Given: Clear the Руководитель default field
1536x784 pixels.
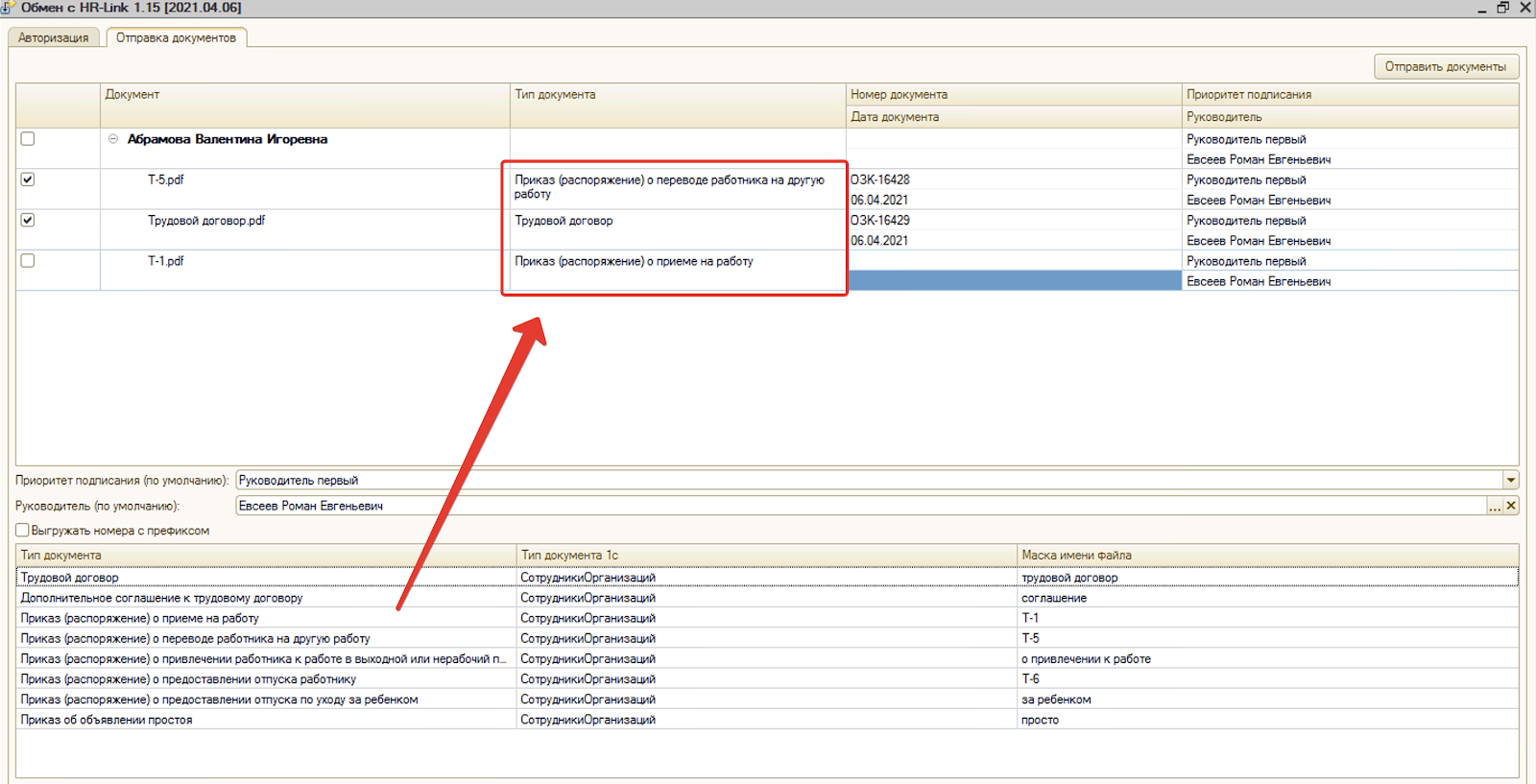Looking at the screenshot, I should (x=1511, y=506).
